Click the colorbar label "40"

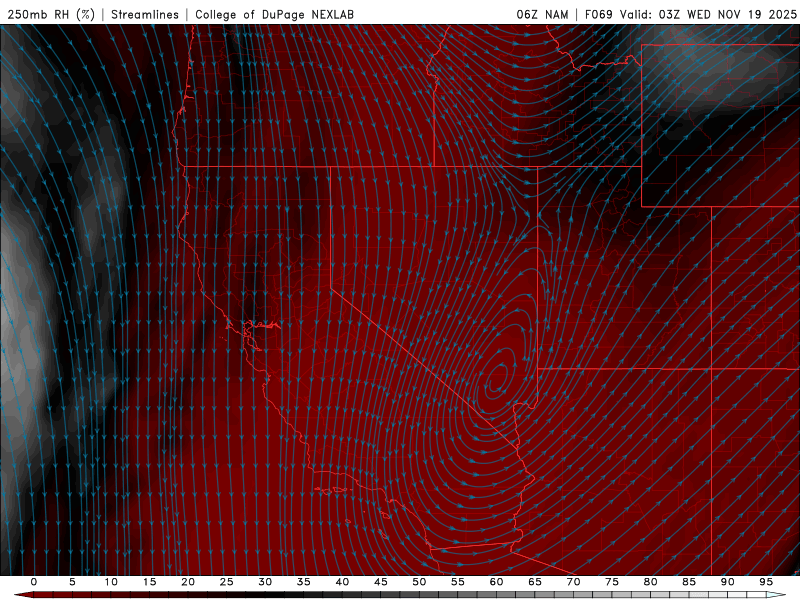pyautogui.click(x=342, y=582)
